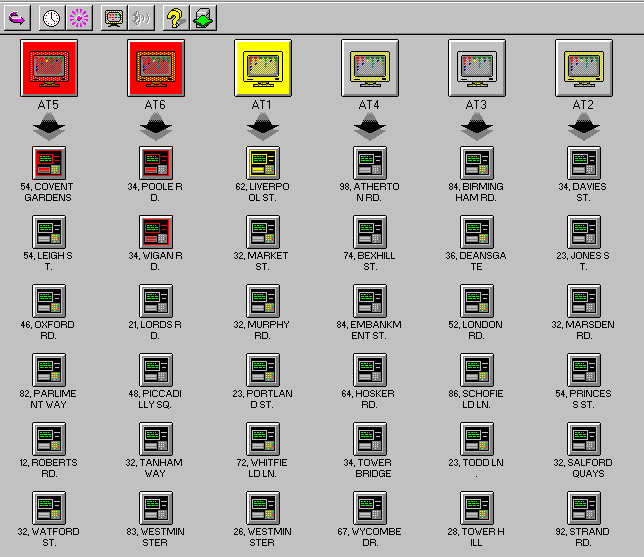Click the magenta starburst toolbar icon

tap(79, 18)
